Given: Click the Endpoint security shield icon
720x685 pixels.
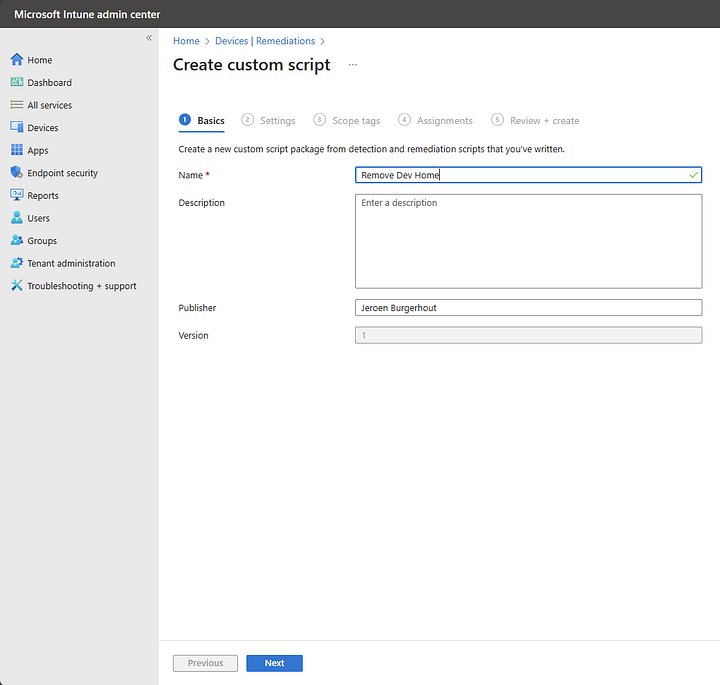Looking at the screenshot, I should (x=17, y=172).
